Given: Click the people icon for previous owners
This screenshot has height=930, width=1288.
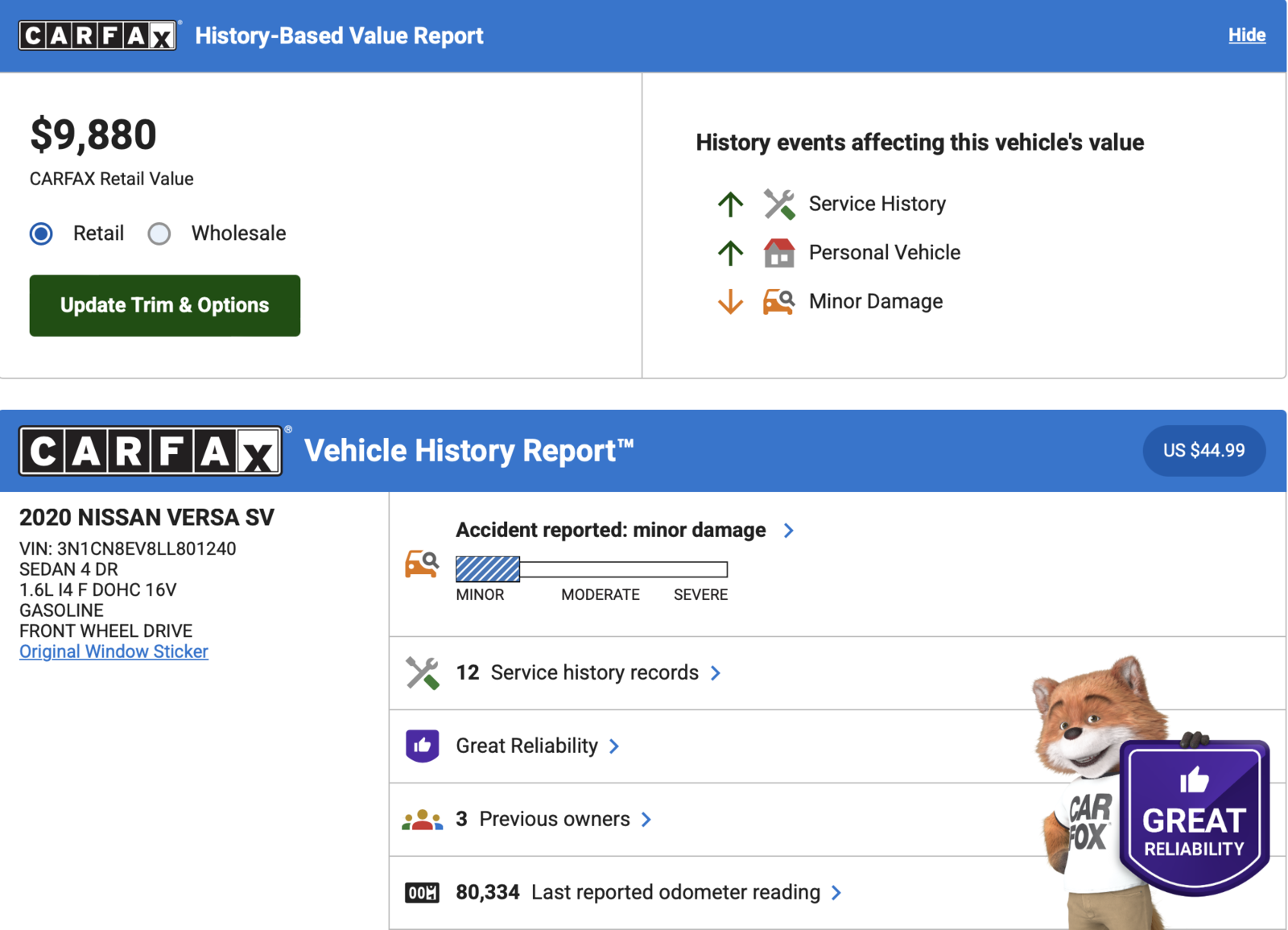Looking at the screenshot, I should [422, 820].
